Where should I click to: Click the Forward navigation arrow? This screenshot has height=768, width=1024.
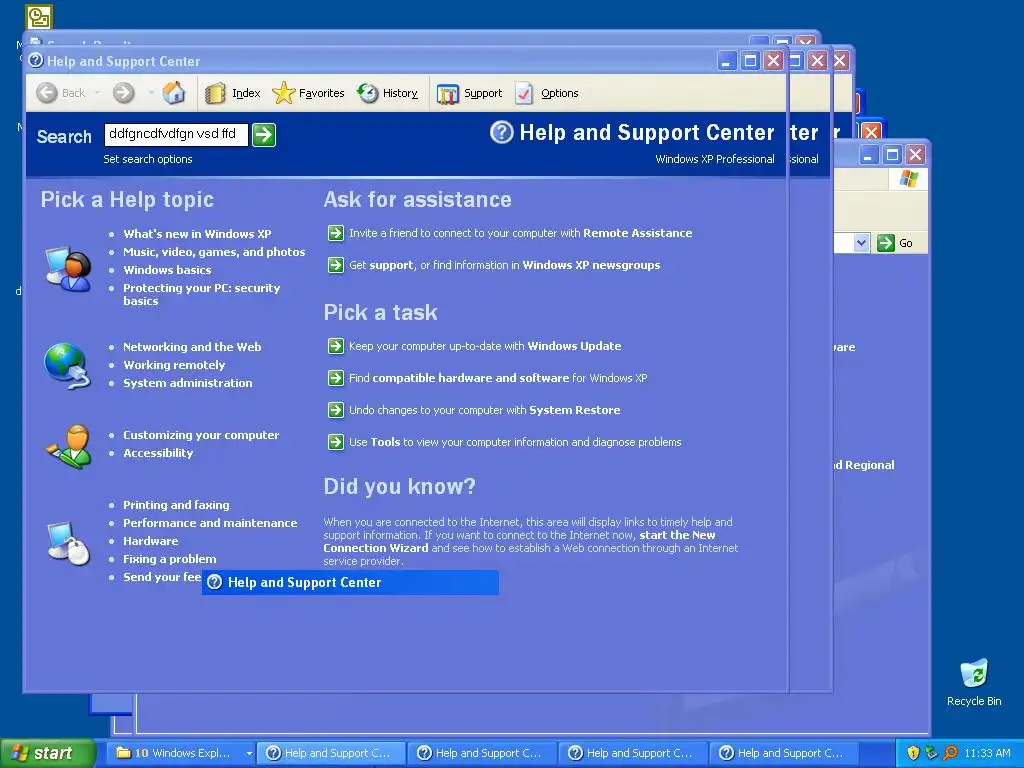click(123, 93)
